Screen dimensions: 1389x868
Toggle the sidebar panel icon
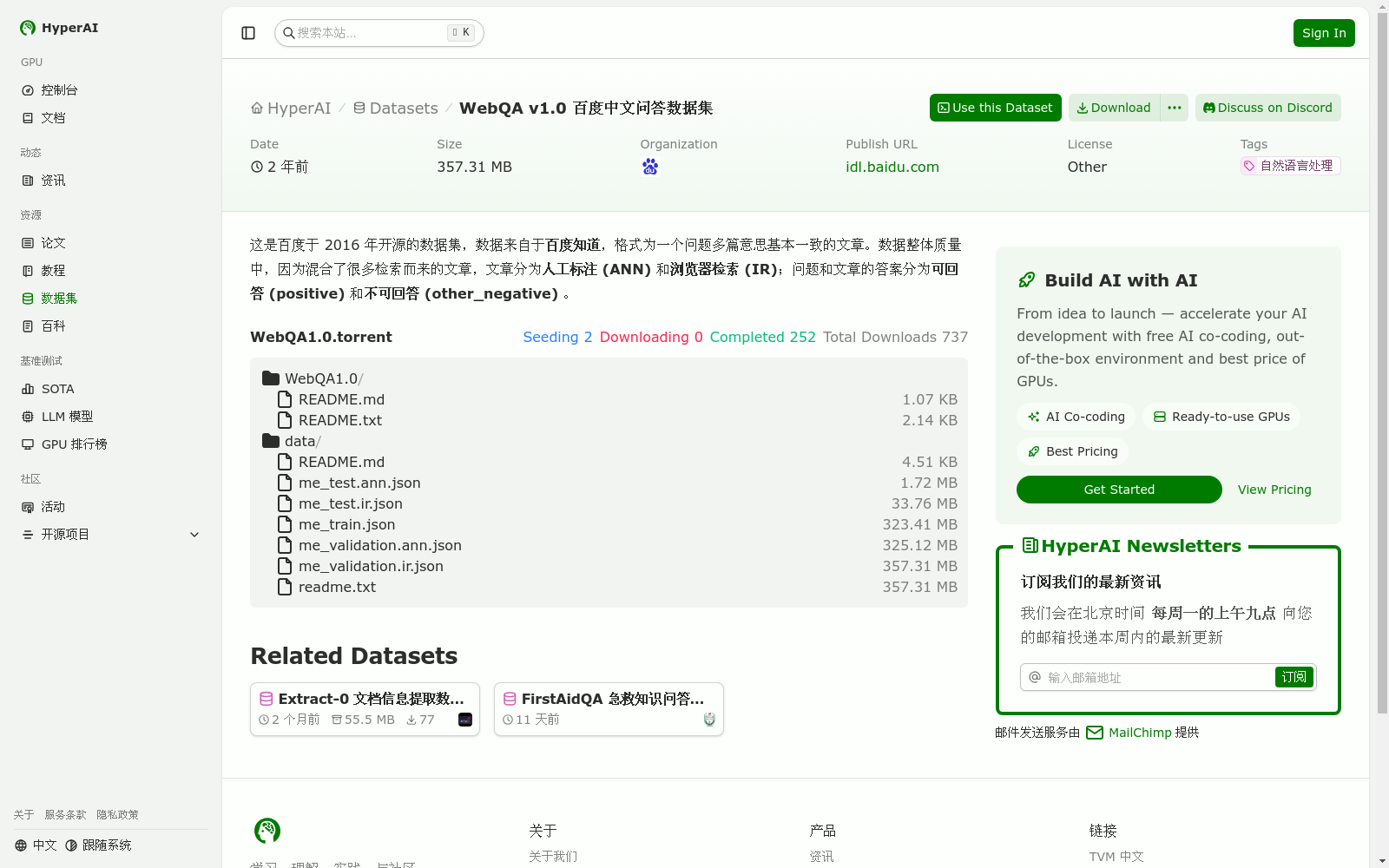click(248, 33)
